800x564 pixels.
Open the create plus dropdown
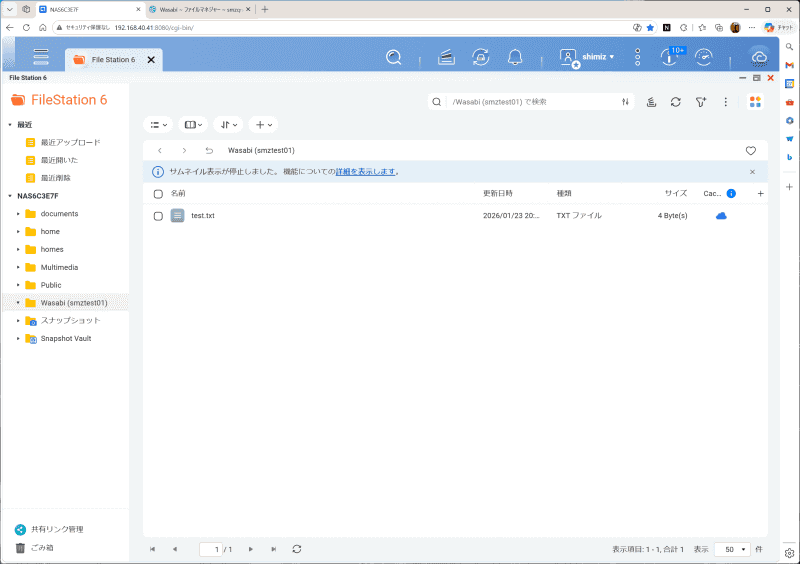[x=263, y=125]
